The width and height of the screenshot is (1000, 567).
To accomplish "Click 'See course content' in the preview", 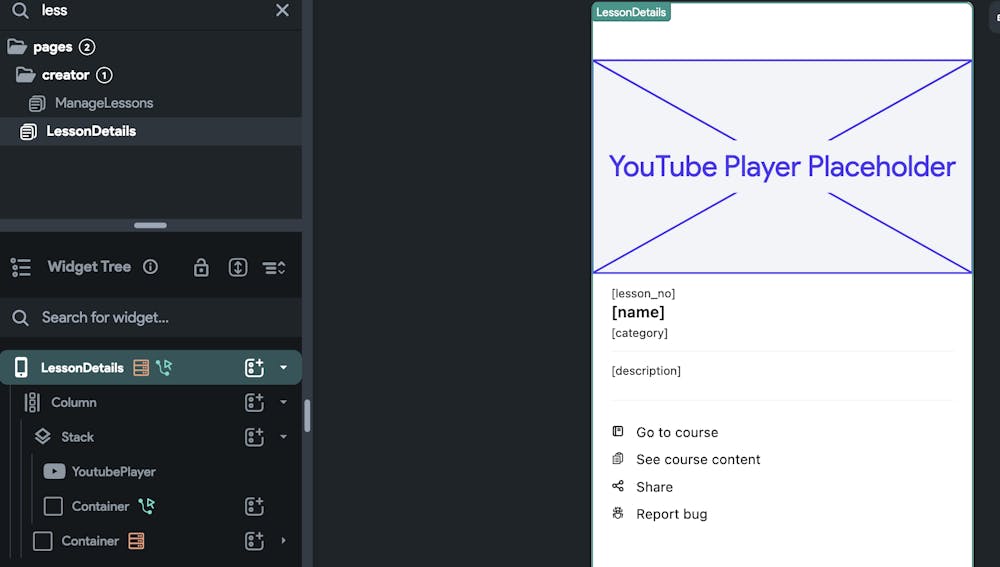I will (x=698, y=460).
